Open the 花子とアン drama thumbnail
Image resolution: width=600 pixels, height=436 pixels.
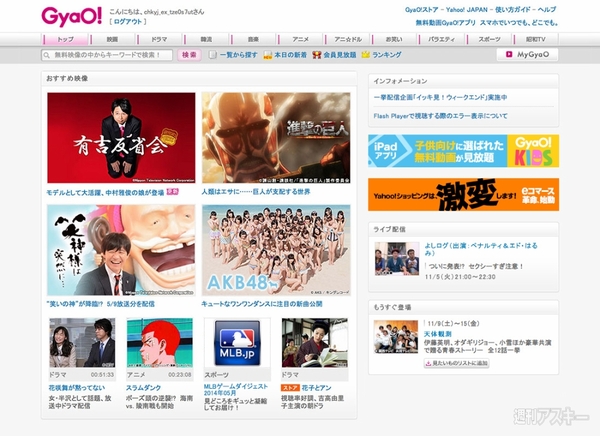(315, 343)
